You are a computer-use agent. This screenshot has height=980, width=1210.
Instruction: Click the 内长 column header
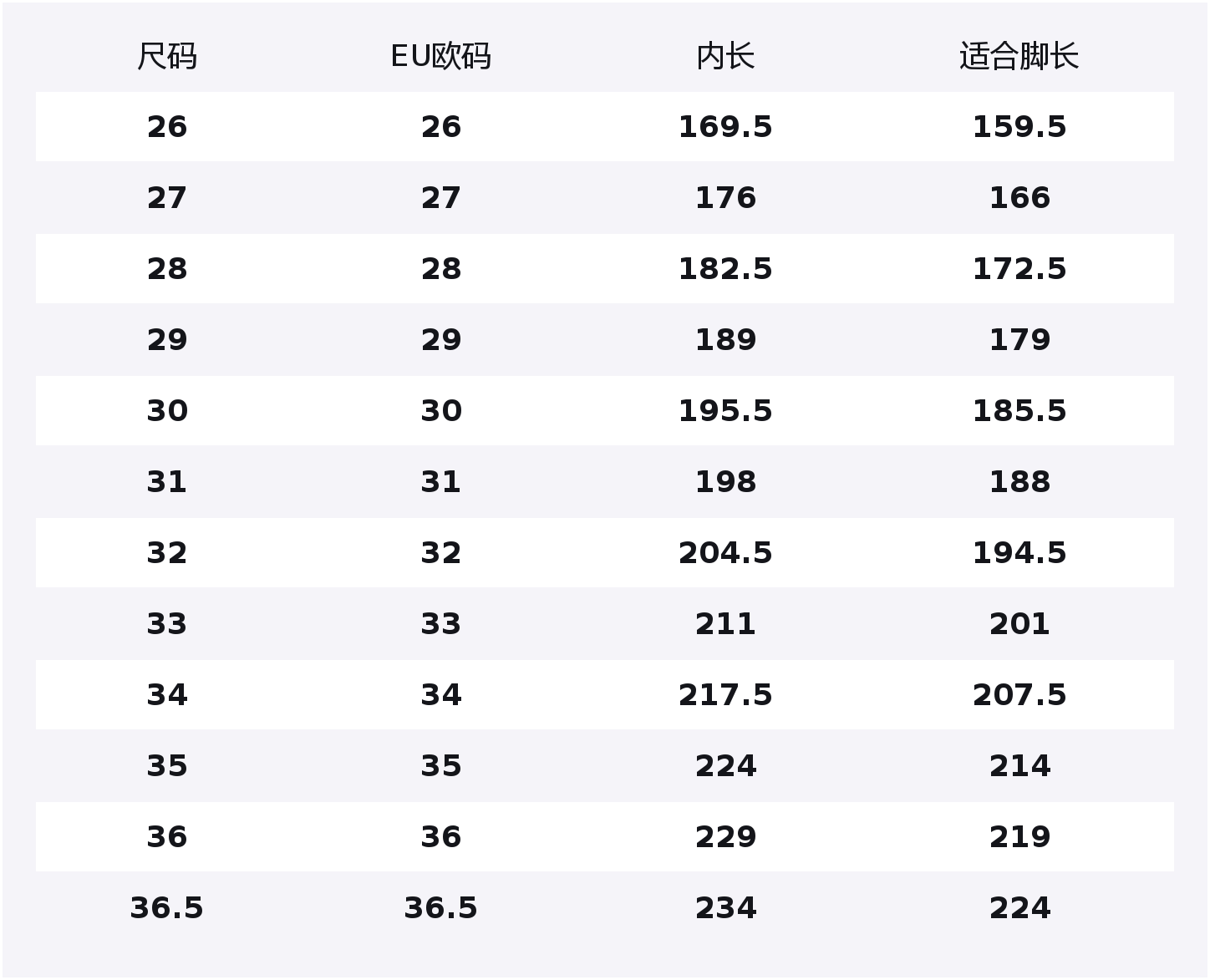coord(725,57)
